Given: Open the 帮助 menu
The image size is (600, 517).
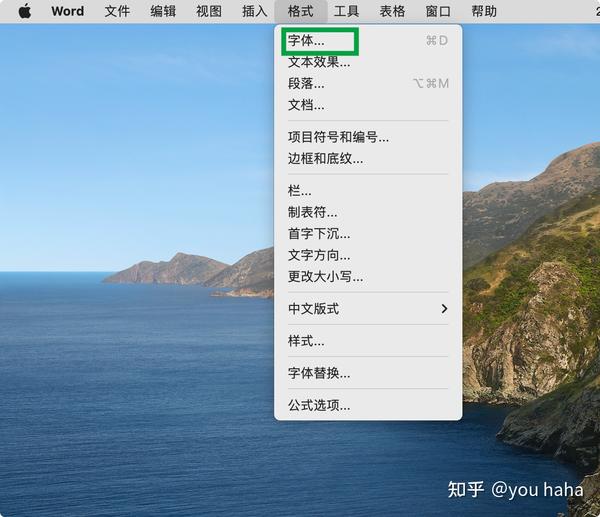Looking at the screenshot, I should (x=484, y=11).
